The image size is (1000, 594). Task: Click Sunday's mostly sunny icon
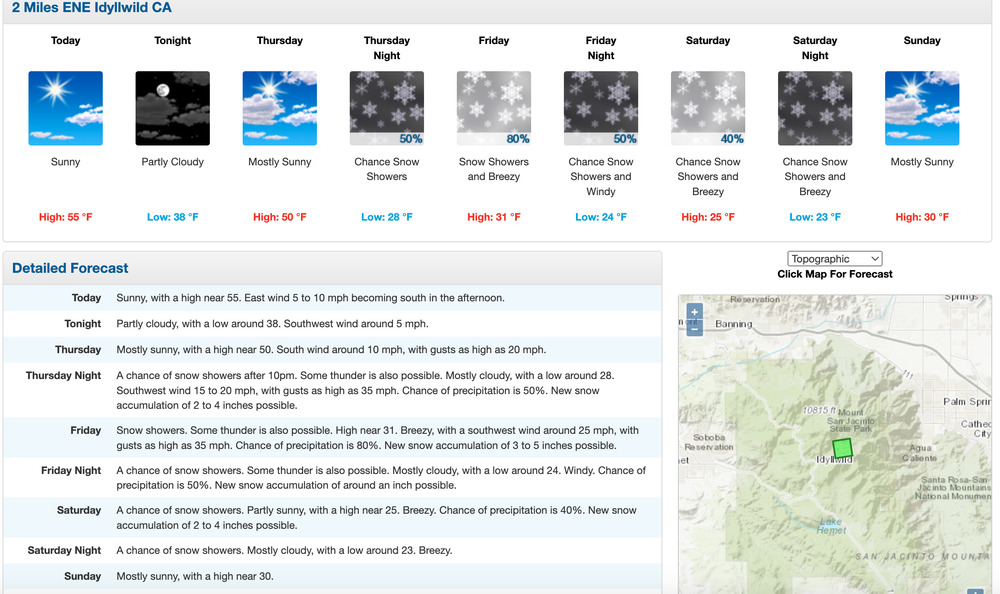(x=922, y=109)
